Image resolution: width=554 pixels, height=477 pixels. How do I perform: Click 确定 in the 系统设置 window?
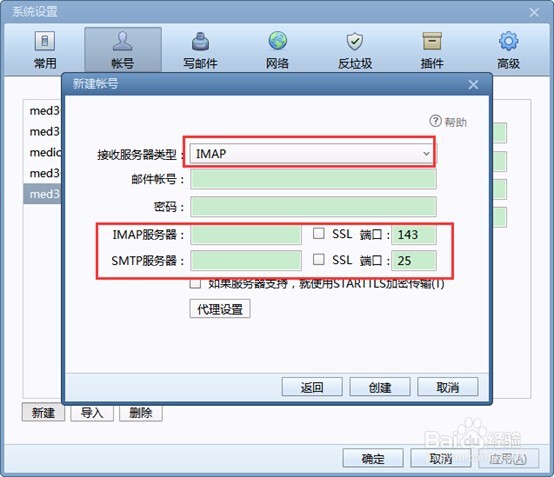(x=373, y=458)
